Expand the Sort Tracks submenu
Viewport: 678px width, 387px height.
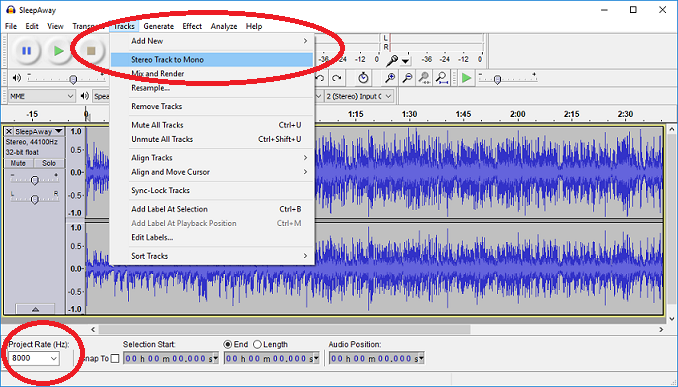[211, 256]
